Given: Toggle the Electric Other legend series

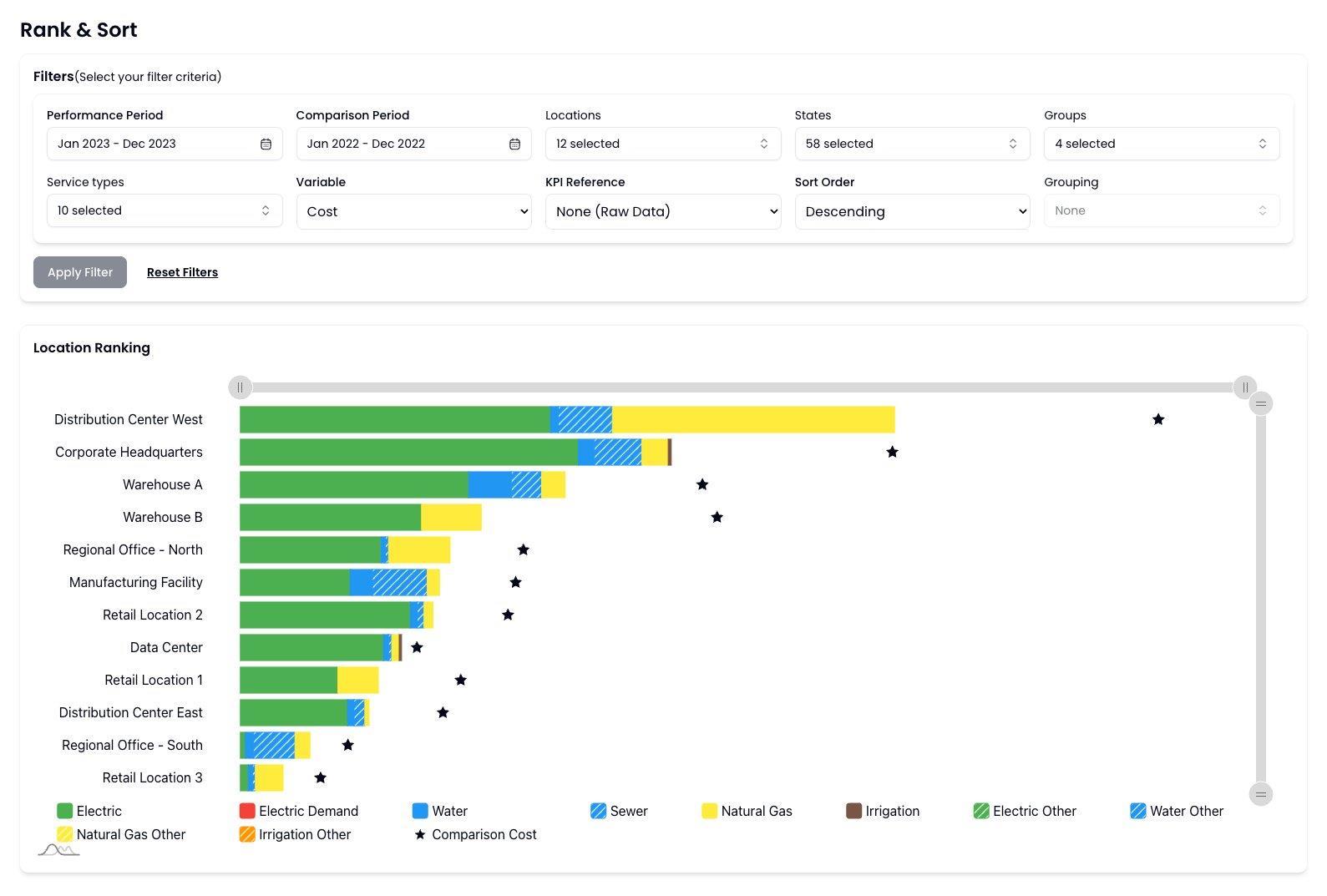Looking at the screenshot, I should pos(1025,811).
